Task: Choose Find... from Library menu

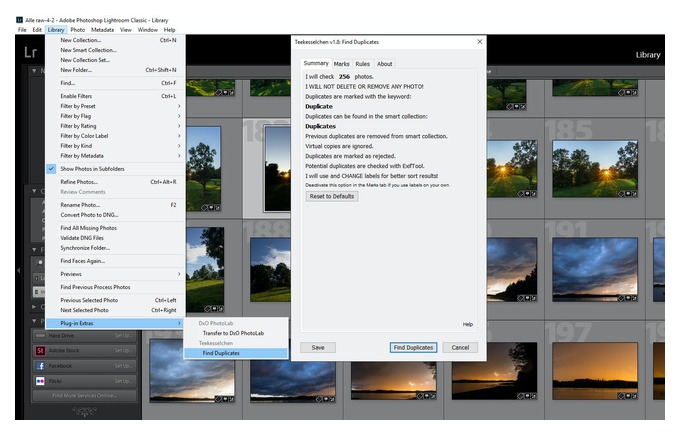Action: click(x=115, y=83)
